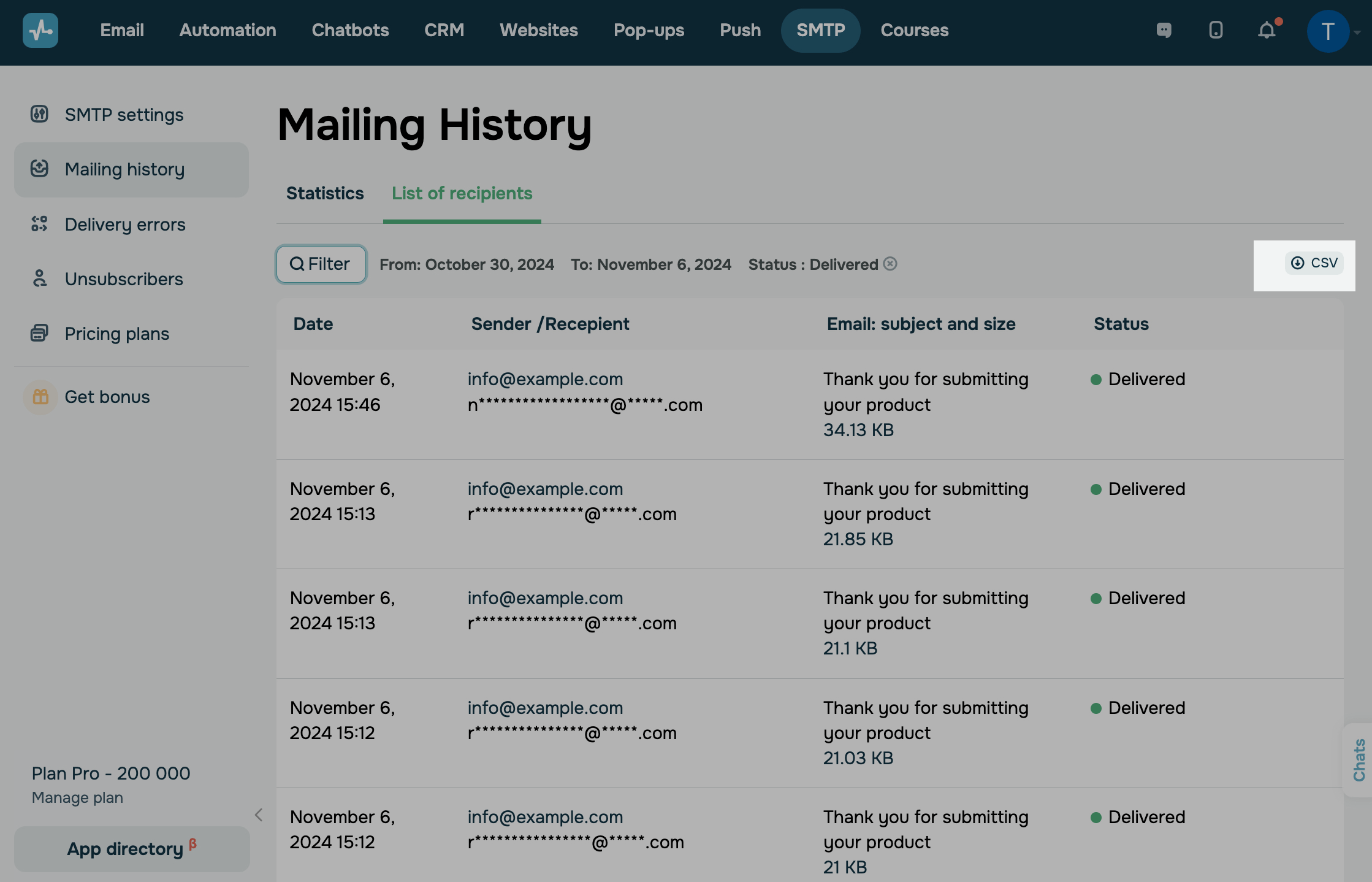Switch to the Statistics tab
Viewport: 1372px width, 882px height.
pyautogui.click(x=325, y=193)
